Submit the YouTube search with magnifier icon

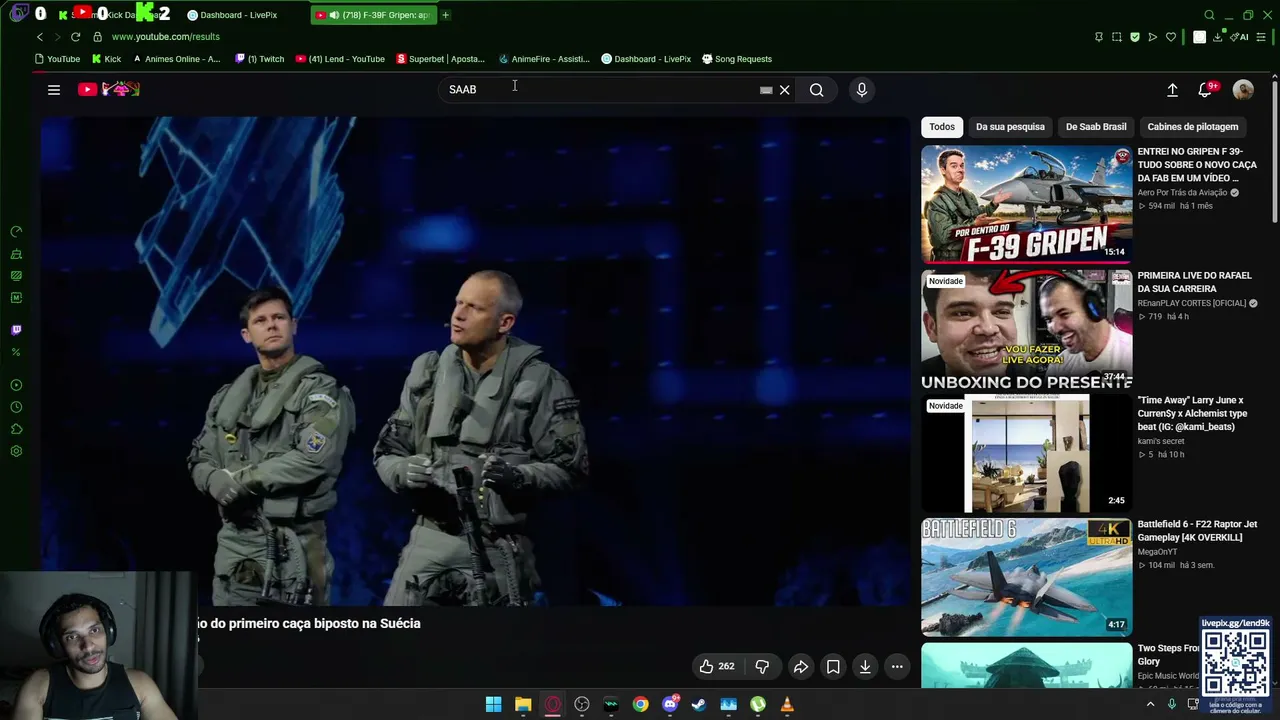click(817, 90)
